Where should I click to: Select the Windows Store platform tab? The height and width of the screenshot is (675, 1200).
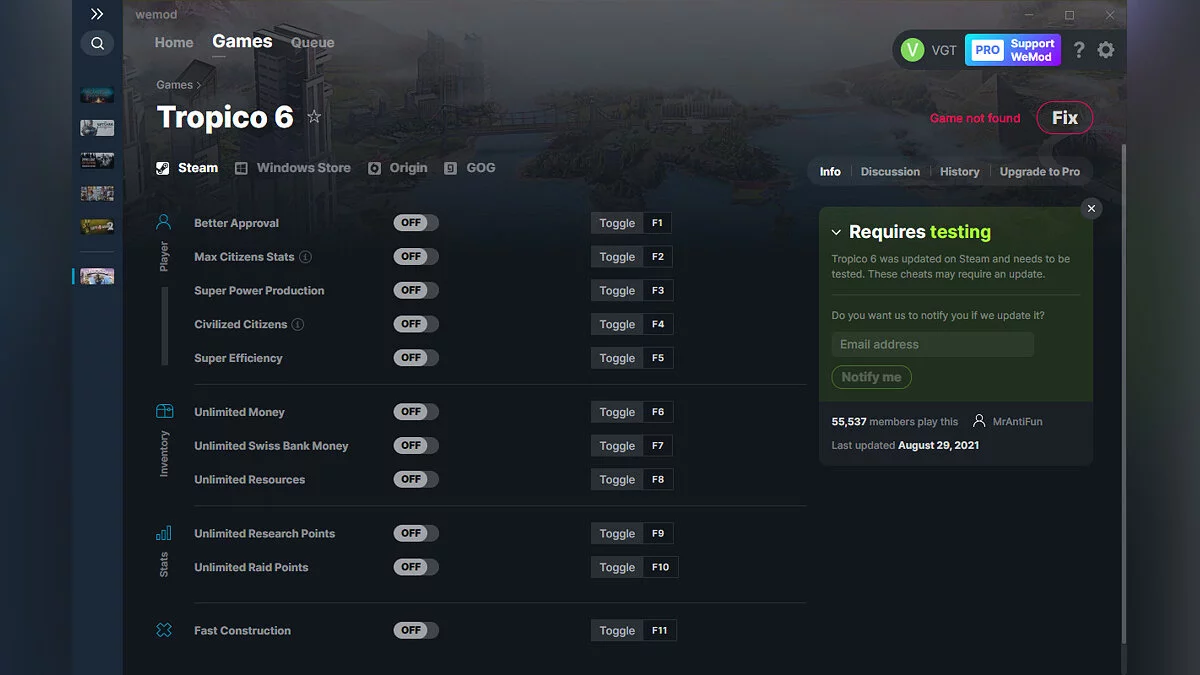293,168
